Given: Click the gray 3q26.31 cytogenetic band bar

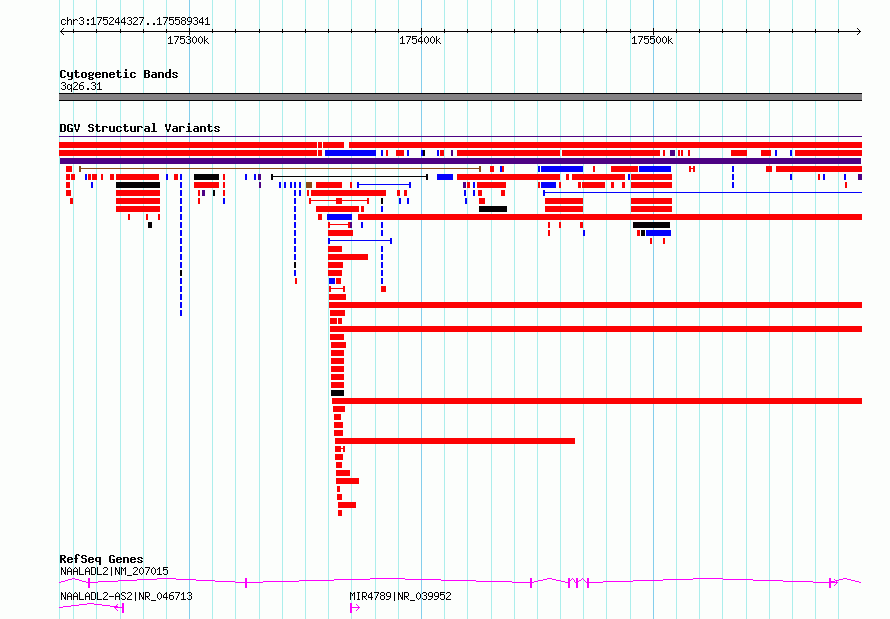Looking at the screenshot, I should [460, 97].
